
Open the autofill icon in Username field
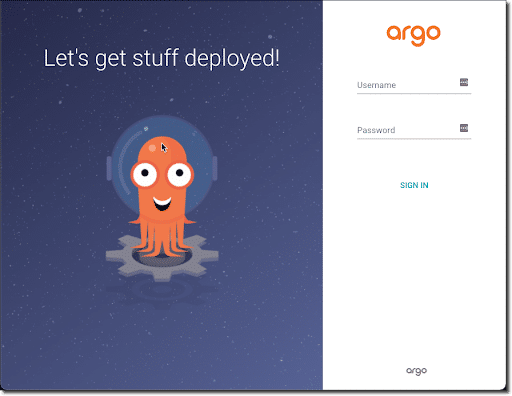(x=464, y=82)
